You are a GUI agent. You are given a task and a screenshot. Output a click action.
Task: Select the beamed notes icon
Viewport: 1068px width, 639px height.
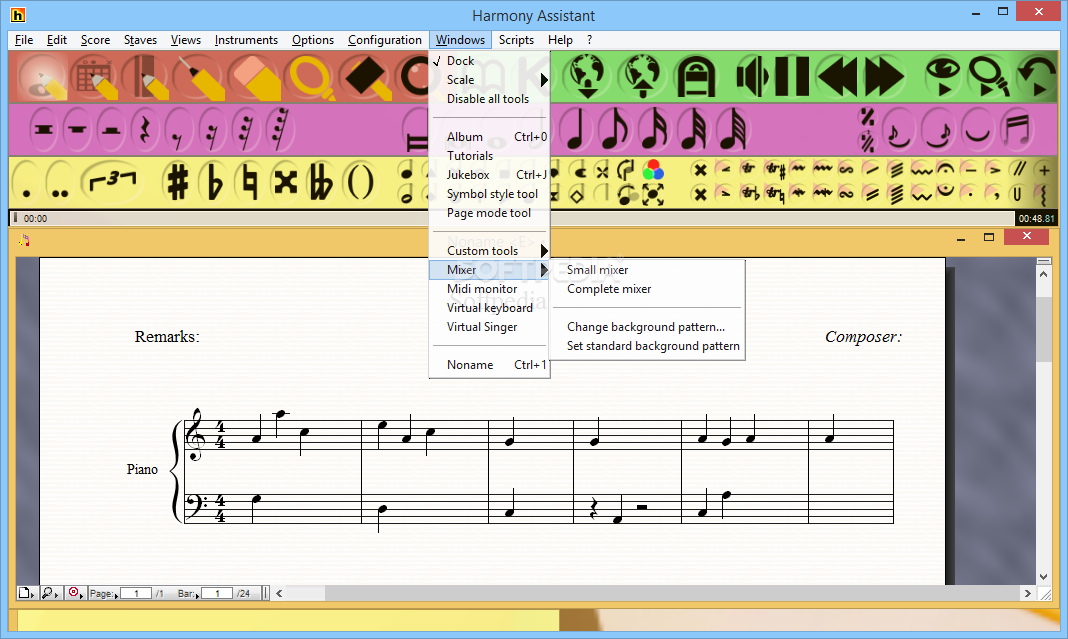point(1018,129)
